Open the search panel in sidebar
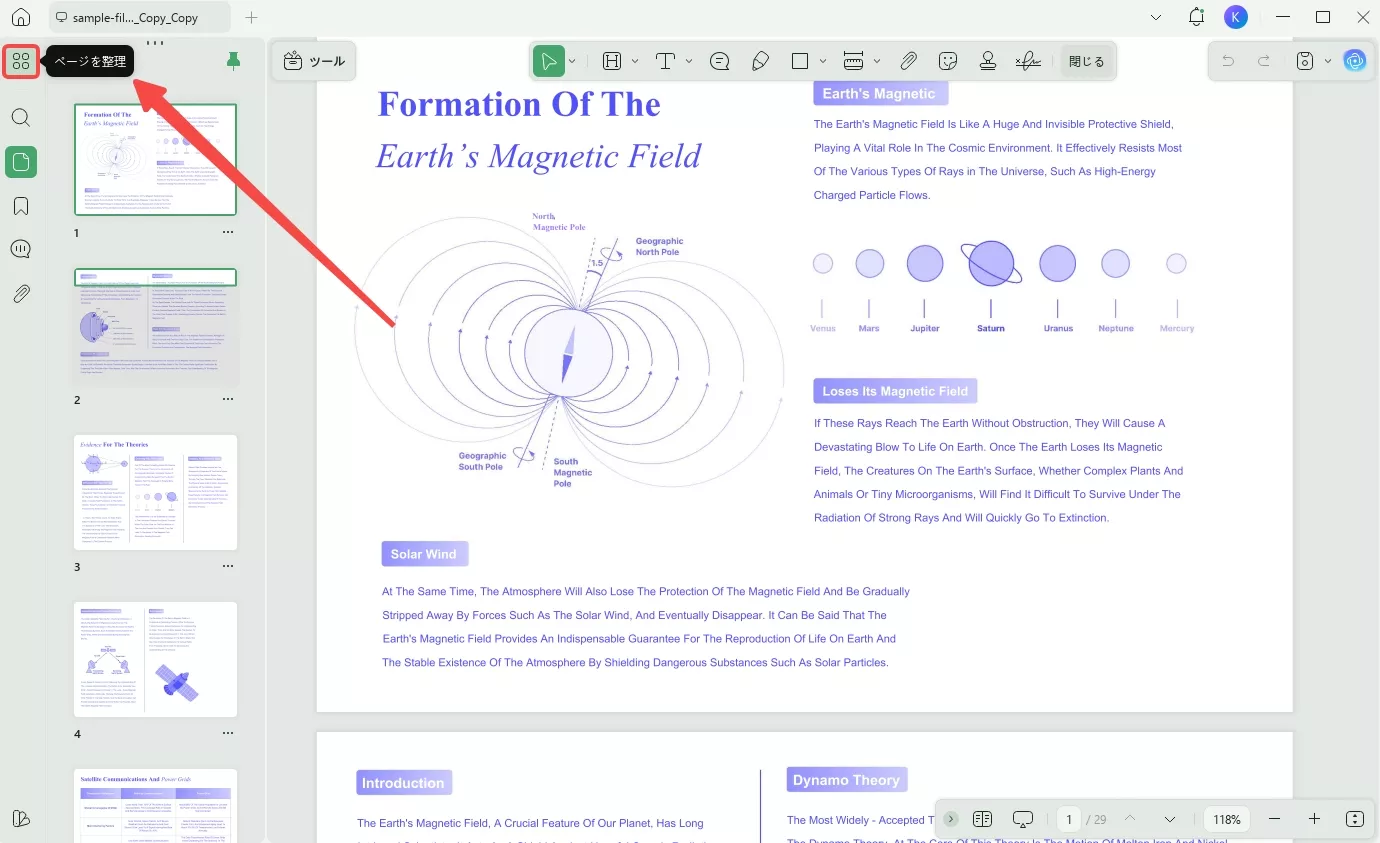This screenshot has width=1380, height=843. 21,117
